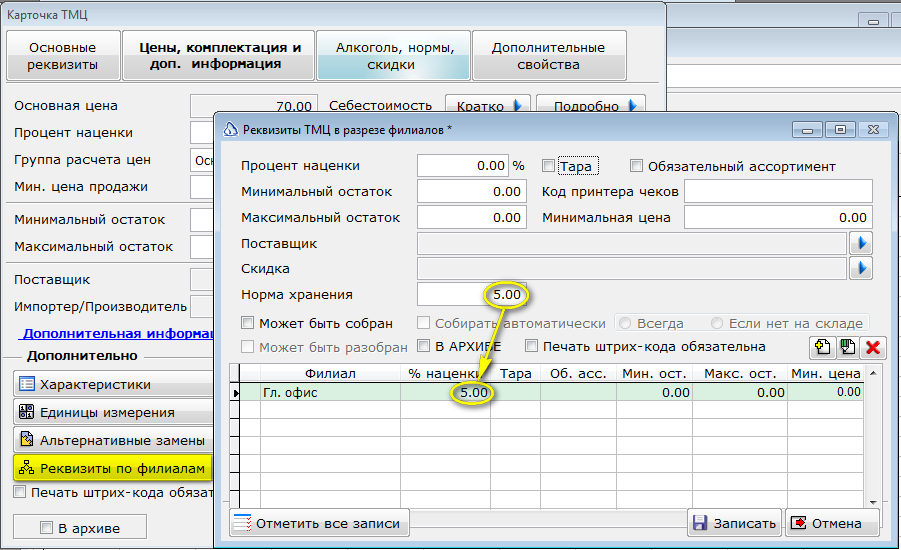Screen dimensions: 901x550
Task: Click the Реквизиты ТМЦ dialog title icon
Action: point(230,129)
